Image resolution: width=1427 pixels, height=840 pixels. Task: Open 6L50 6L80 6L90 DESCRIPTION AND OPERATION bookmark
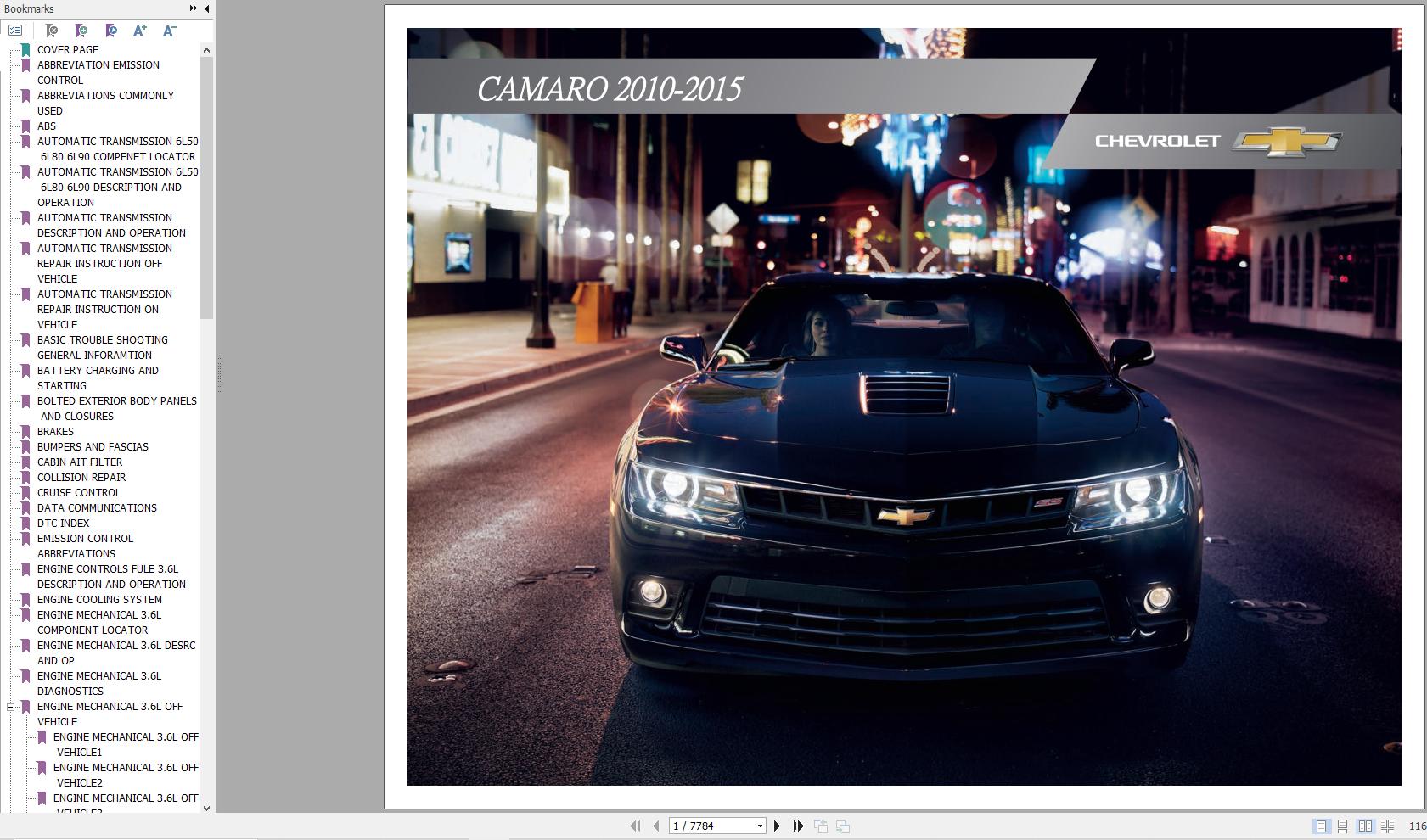(x=118, y=188)
